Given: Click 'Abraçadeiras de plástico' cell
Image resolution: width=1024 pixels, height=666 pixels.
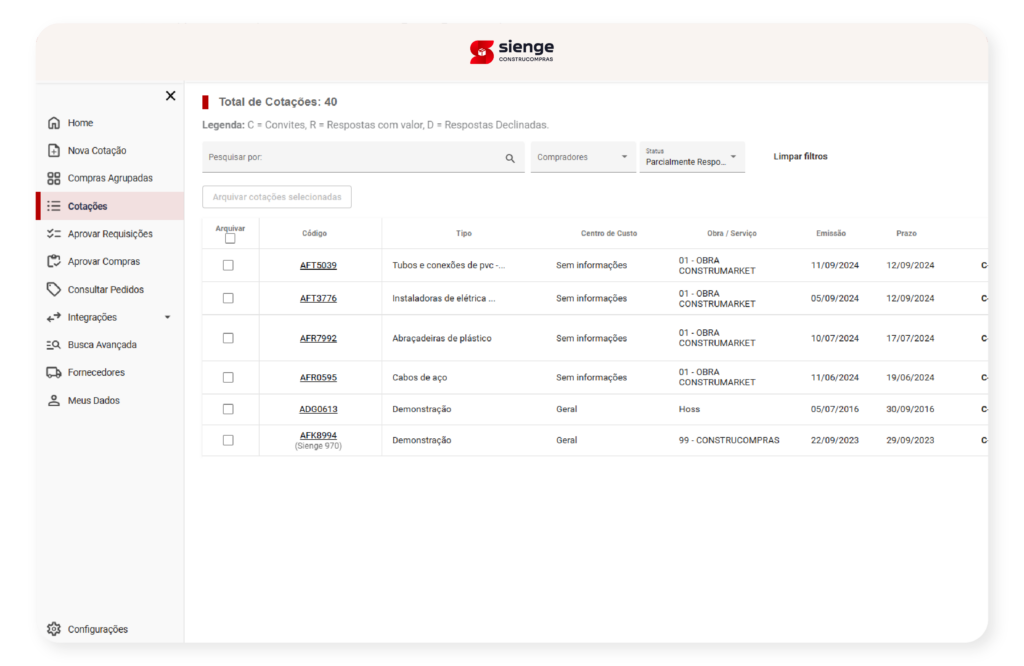Looking at the screenshot, I should (441, 338).
